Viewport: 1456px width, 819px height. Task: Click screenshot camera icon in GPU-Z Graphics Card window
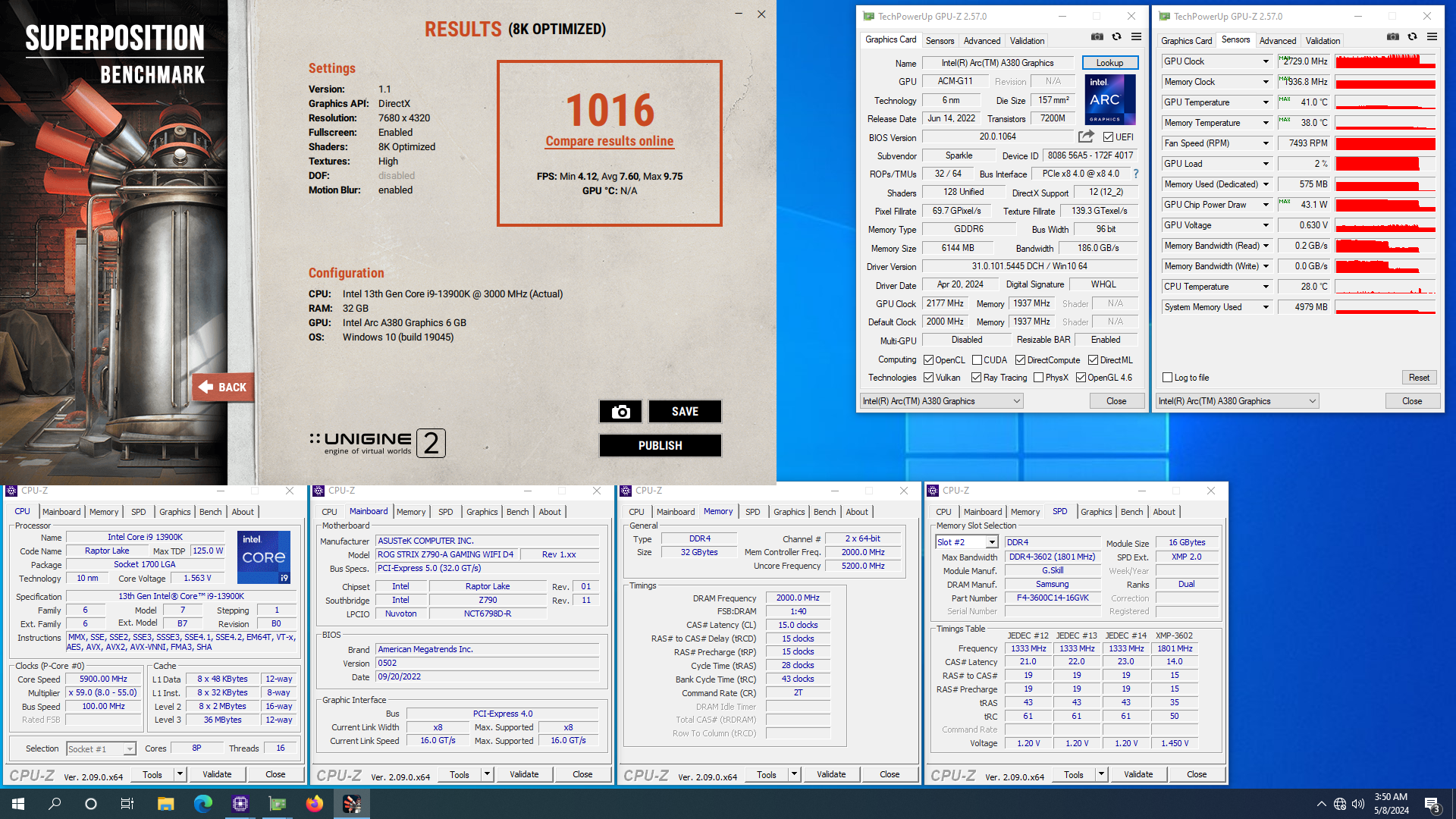1097,36
